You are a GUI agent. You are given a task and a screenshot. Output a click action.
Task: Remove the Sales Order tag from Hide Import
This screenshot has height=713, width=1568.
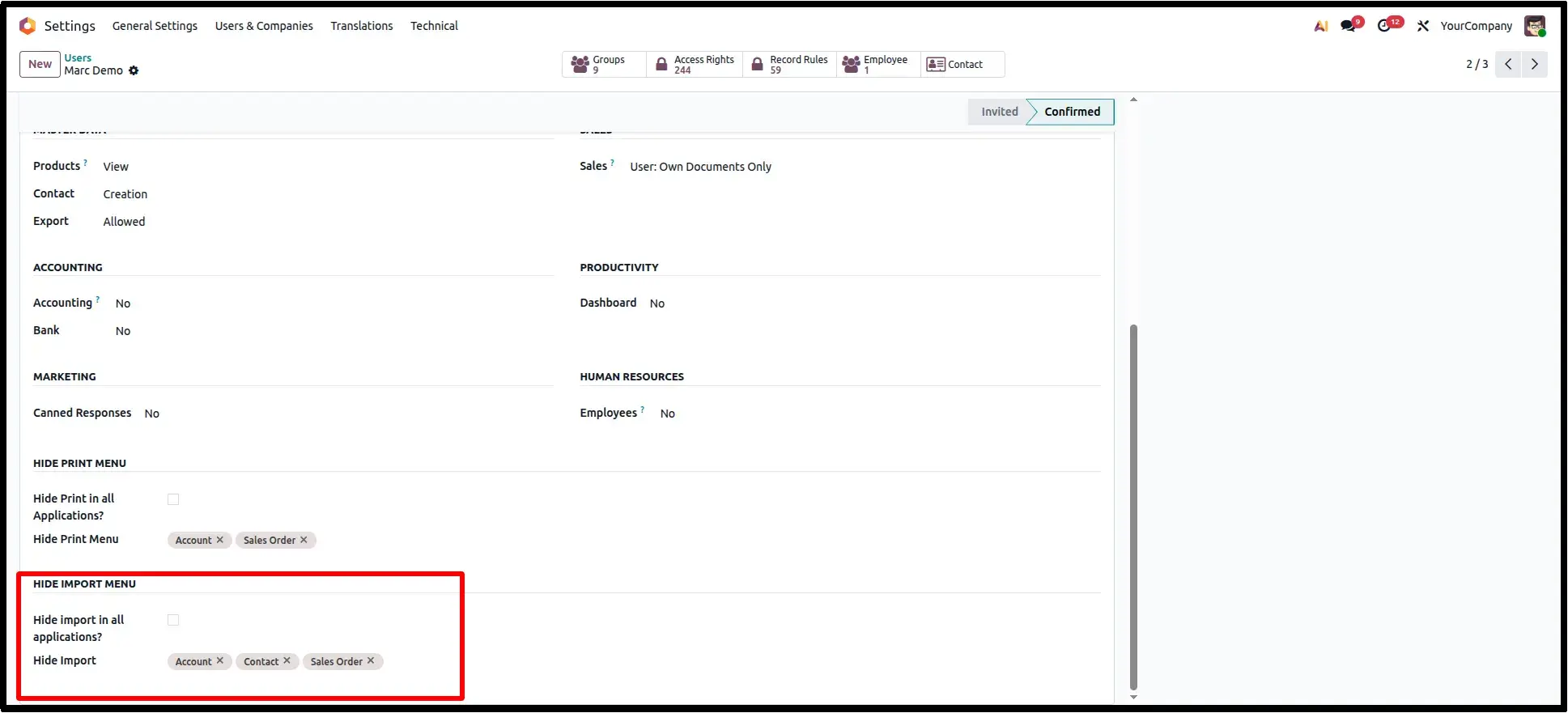[x=371, y=660]
